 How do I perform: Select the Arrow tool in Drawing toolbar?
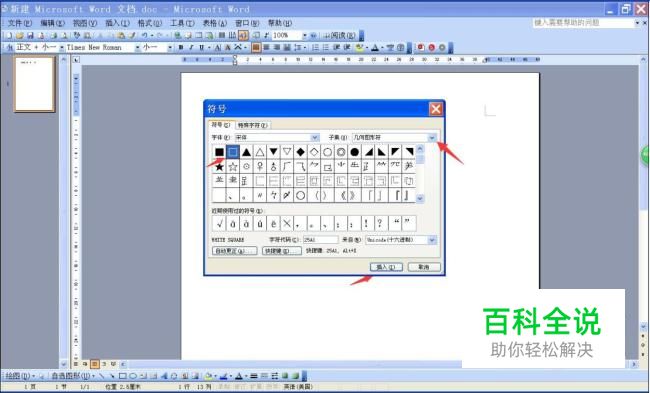112,376
